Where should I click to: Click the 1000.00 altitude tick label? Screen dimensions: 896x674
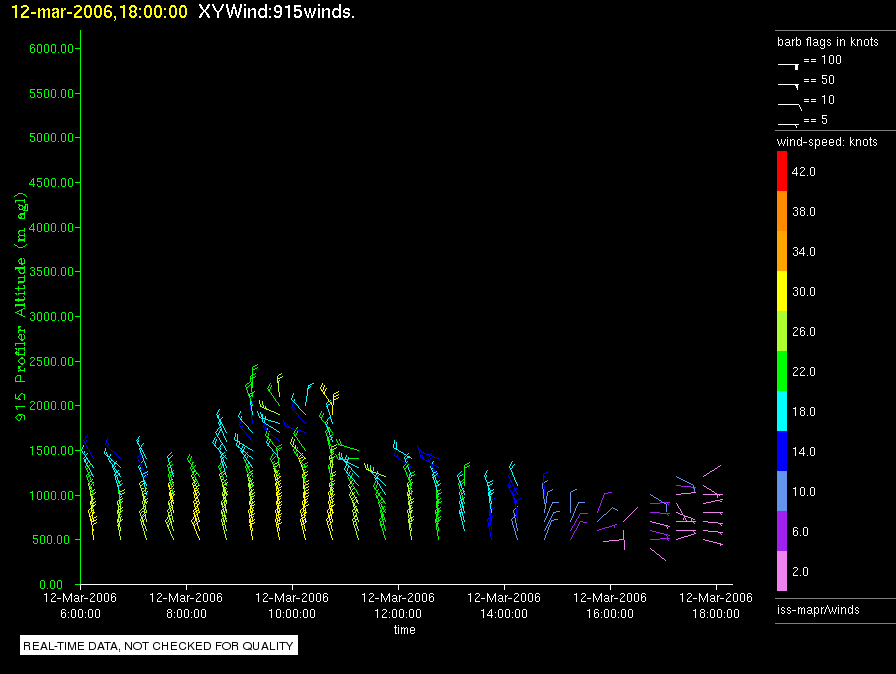click(x=51, y=495)
